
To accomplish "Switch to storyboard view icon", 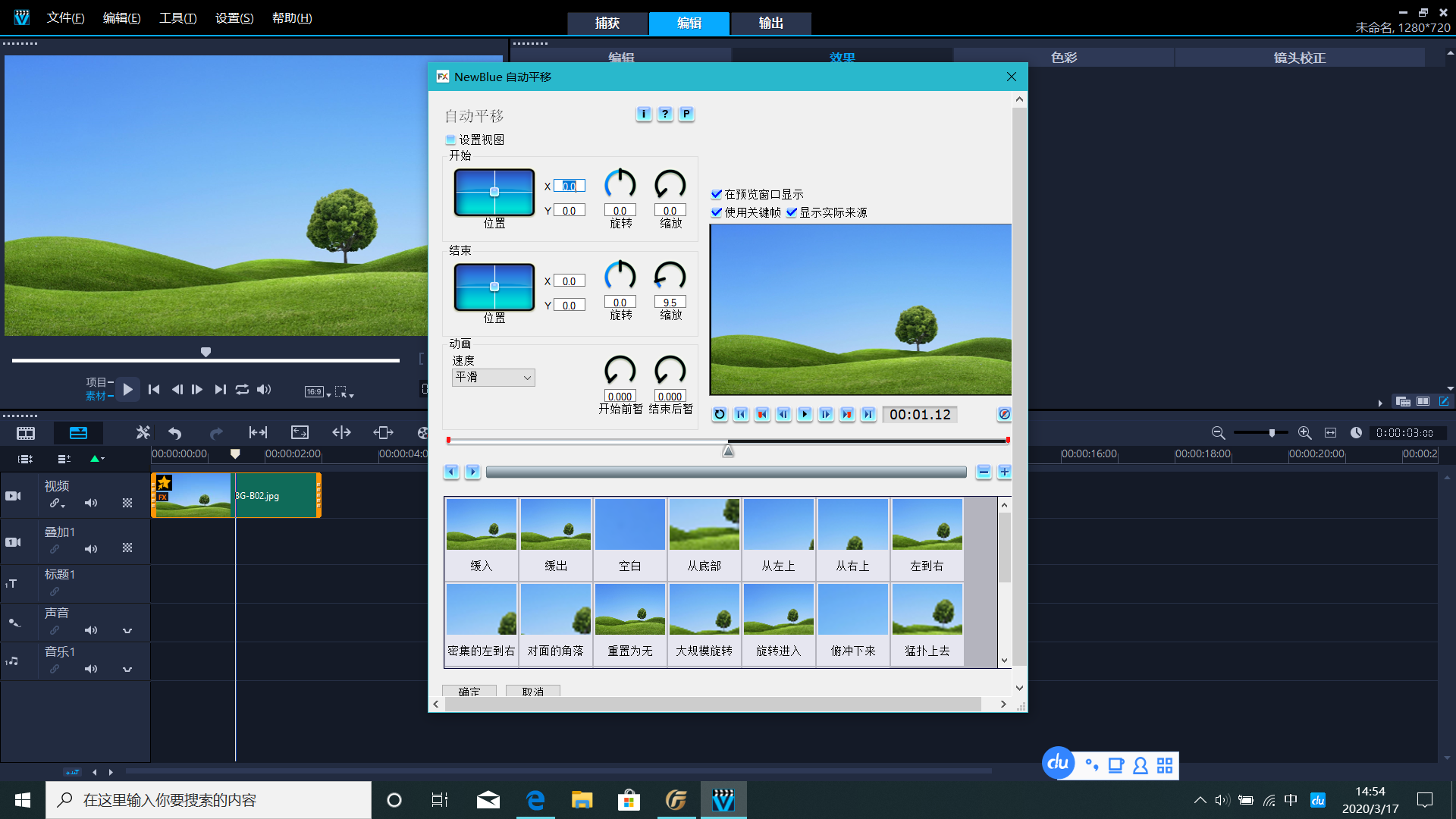I will pyautogui.click(x=26, y=433).
